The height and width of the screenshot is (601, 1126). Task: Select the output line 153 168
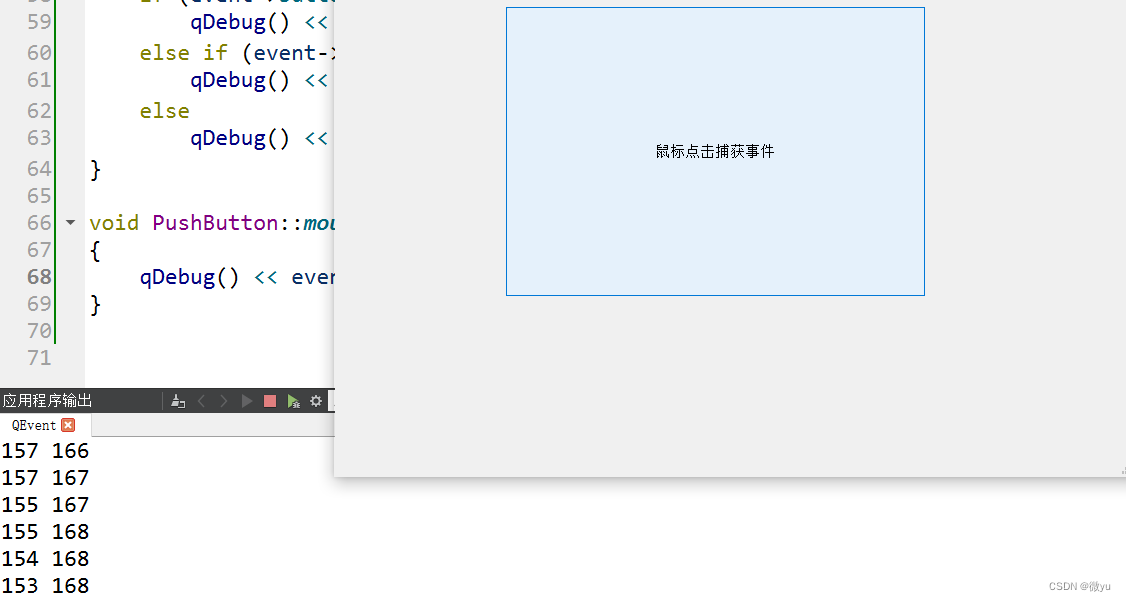click(44, 585)
